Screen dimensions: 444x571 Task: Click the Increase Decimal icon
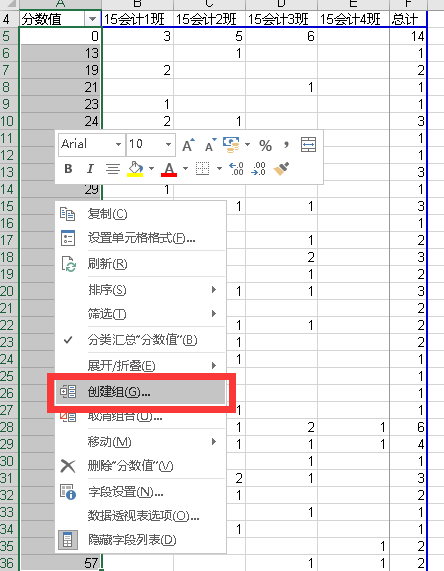[236, 169]
